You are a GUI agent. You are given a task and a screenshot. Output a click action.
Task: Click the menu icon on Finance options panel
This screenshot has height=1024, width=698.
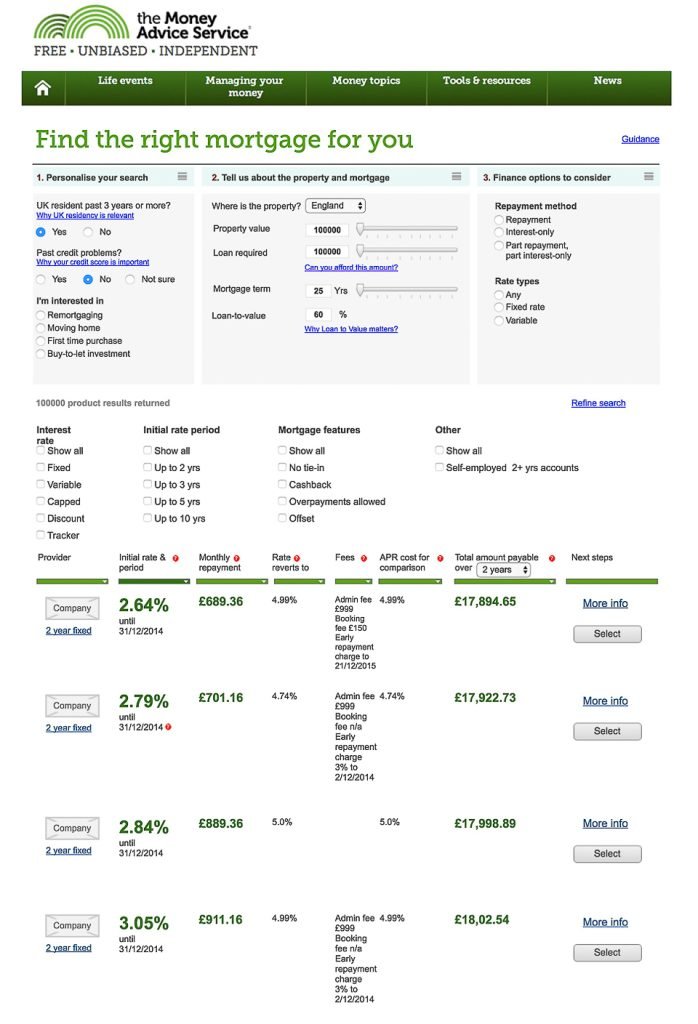[x=649, y=177]
